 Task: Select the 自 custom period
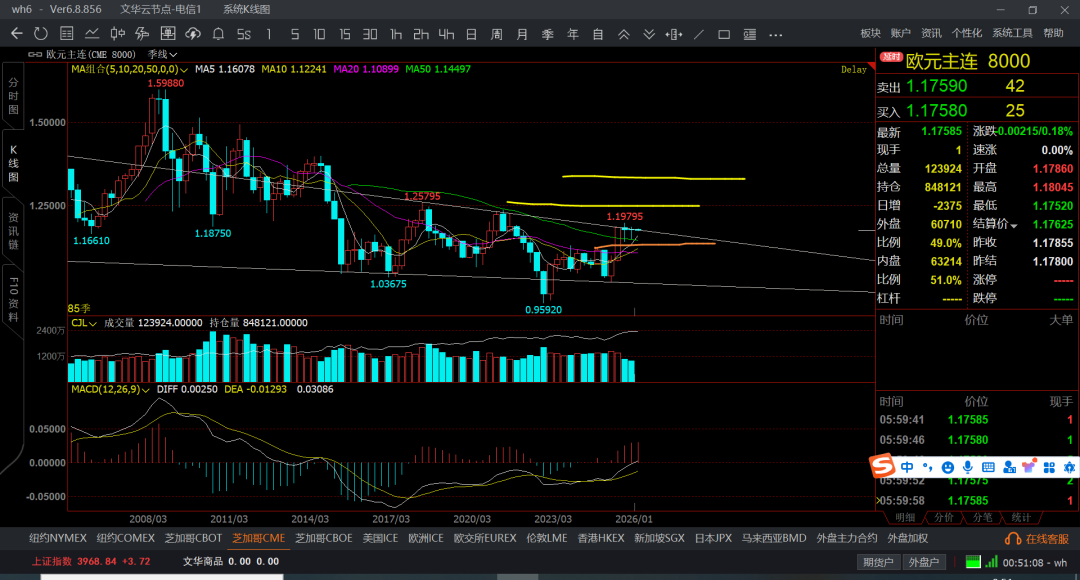(x=598, y=34)
